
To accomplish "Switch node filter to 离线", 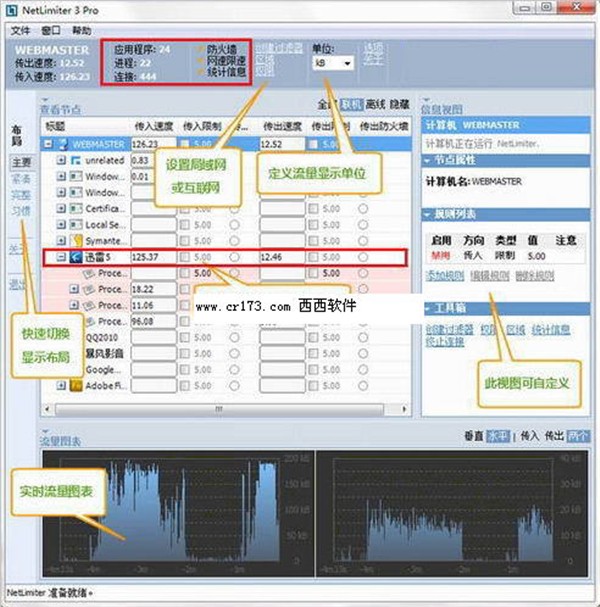I will pos(375,104).
